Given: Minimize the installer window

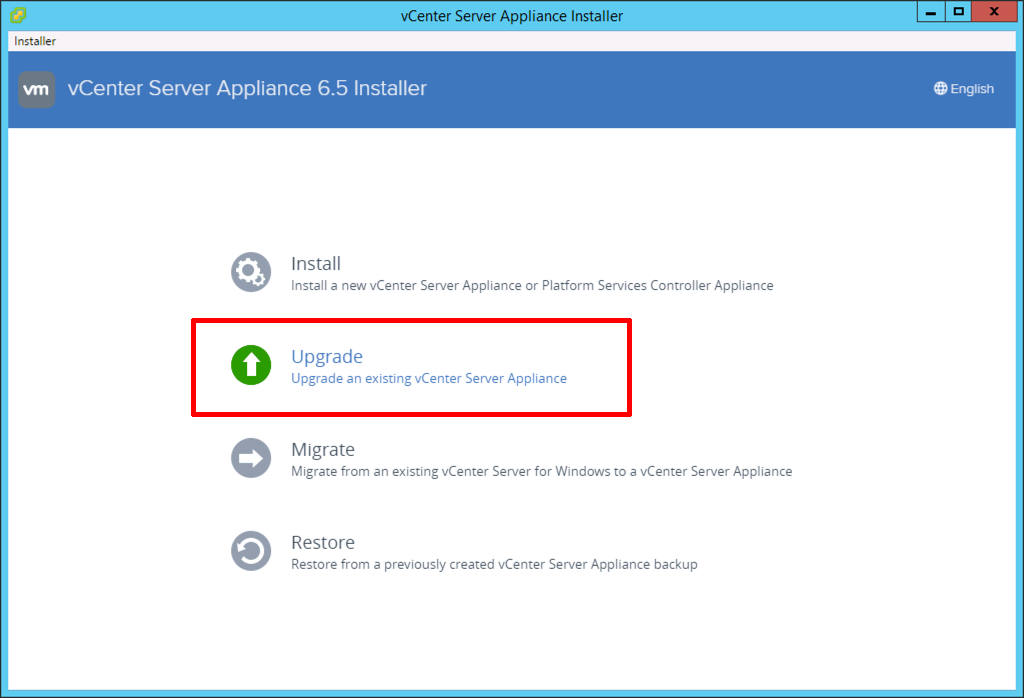Looking at the screenshot, I should tap(931, 12).
